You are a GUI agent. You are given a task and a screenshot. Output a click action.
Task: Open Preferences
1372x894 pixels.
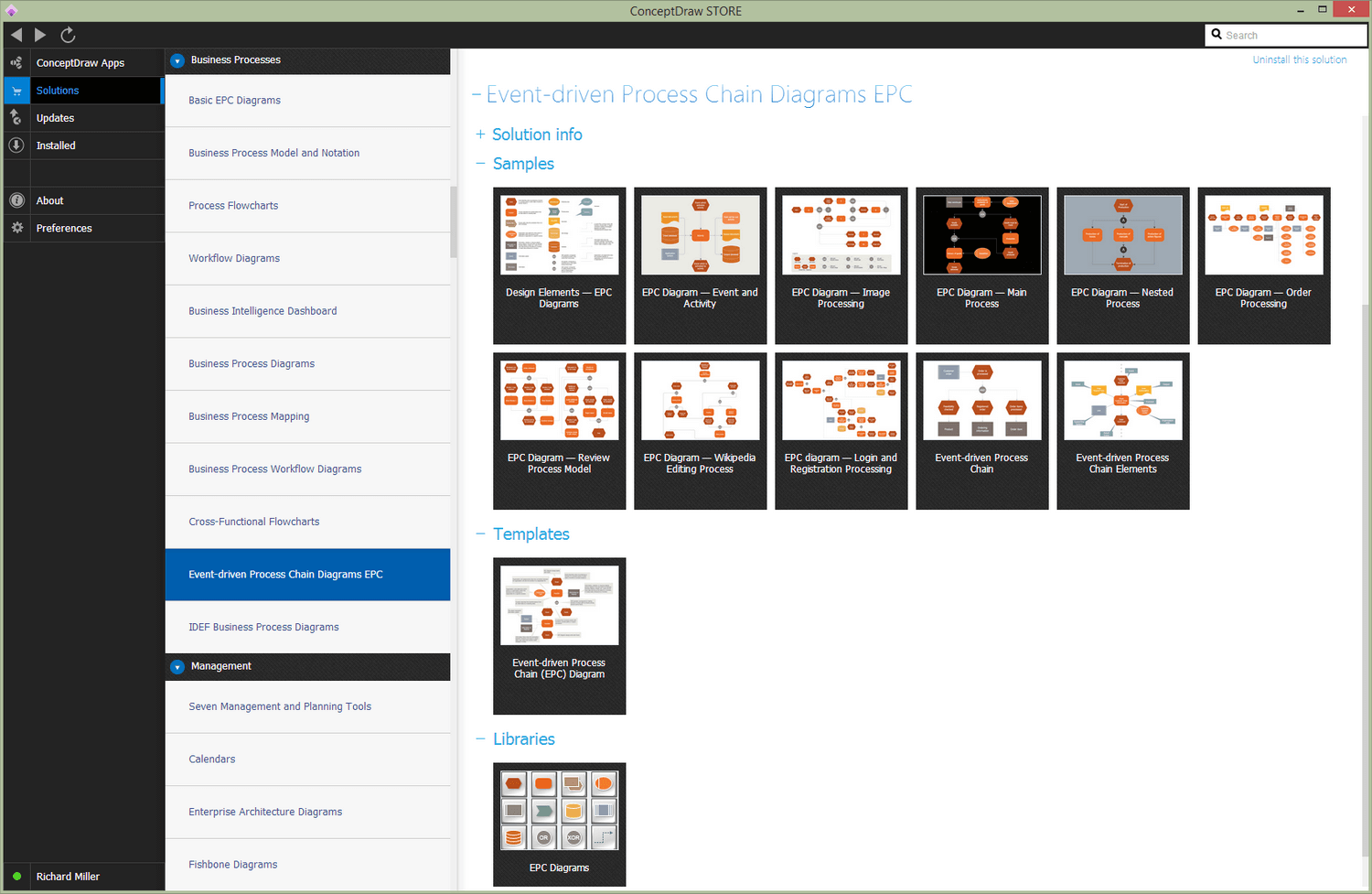click(x=64, y=228)
